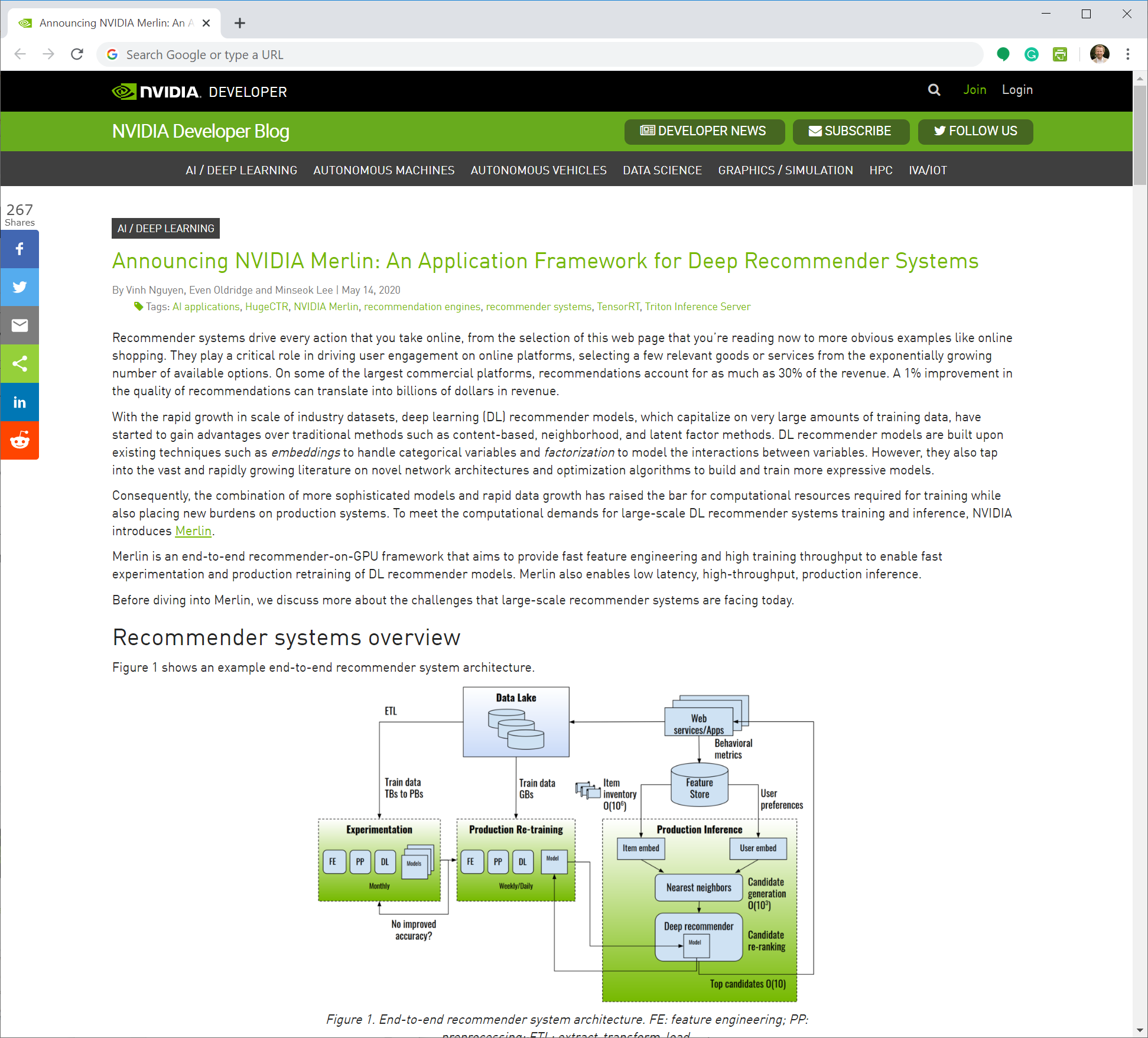Share the article on Facebook
The height and width of the screenshot is (1038, 1148).
(19, 249)
